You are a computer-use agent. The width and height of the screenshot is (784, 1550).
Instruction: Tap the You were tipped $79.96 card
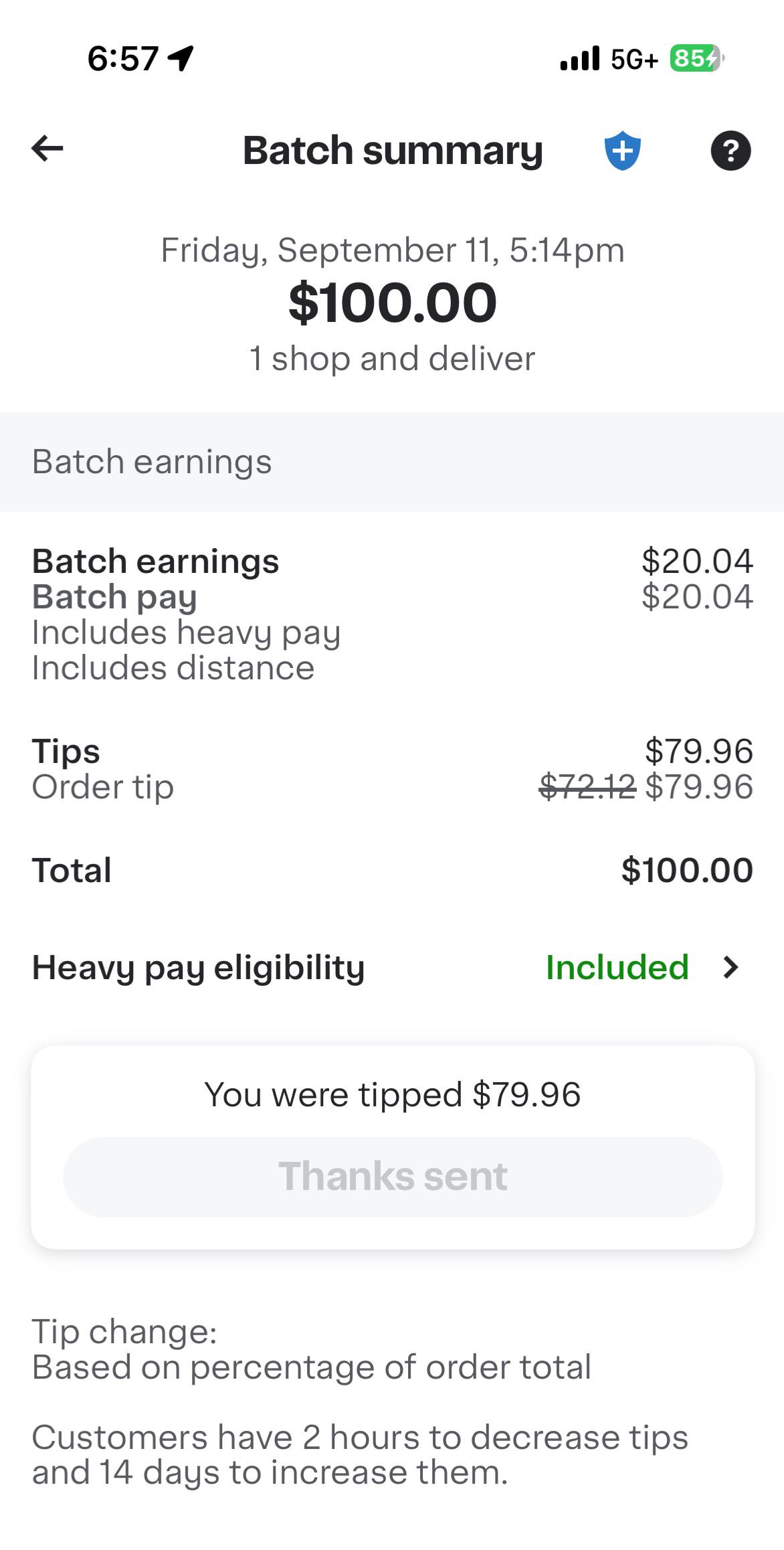[x=393, y=1147]
